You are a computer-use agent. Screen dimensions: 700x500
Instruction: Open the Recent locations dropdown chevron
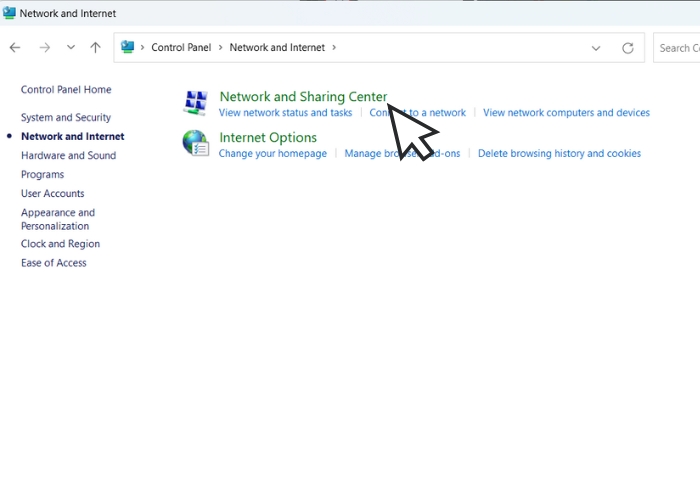click(x=70, y=47)
